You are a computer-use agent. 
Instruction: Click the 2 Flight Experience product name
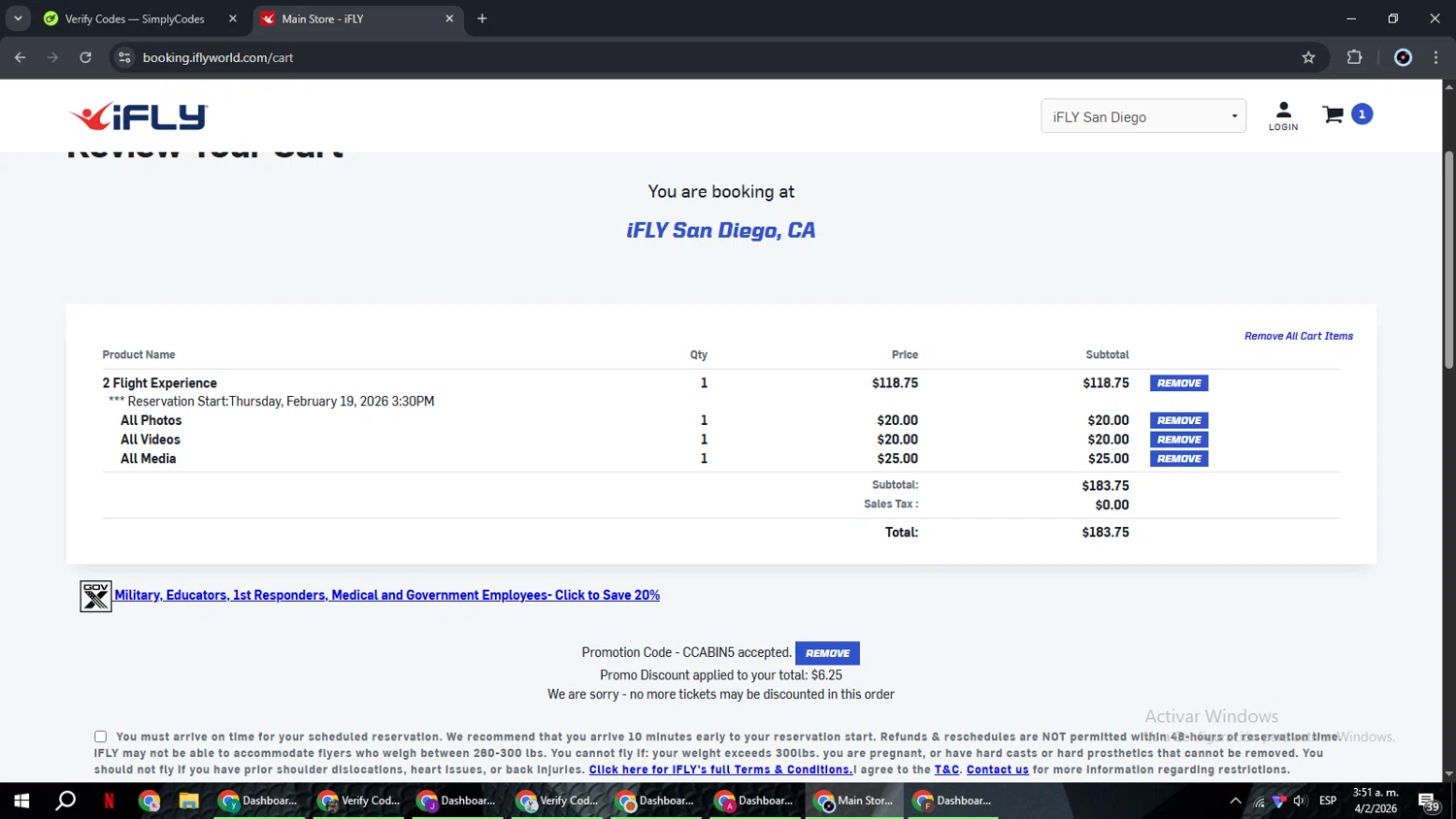(160, 383)
